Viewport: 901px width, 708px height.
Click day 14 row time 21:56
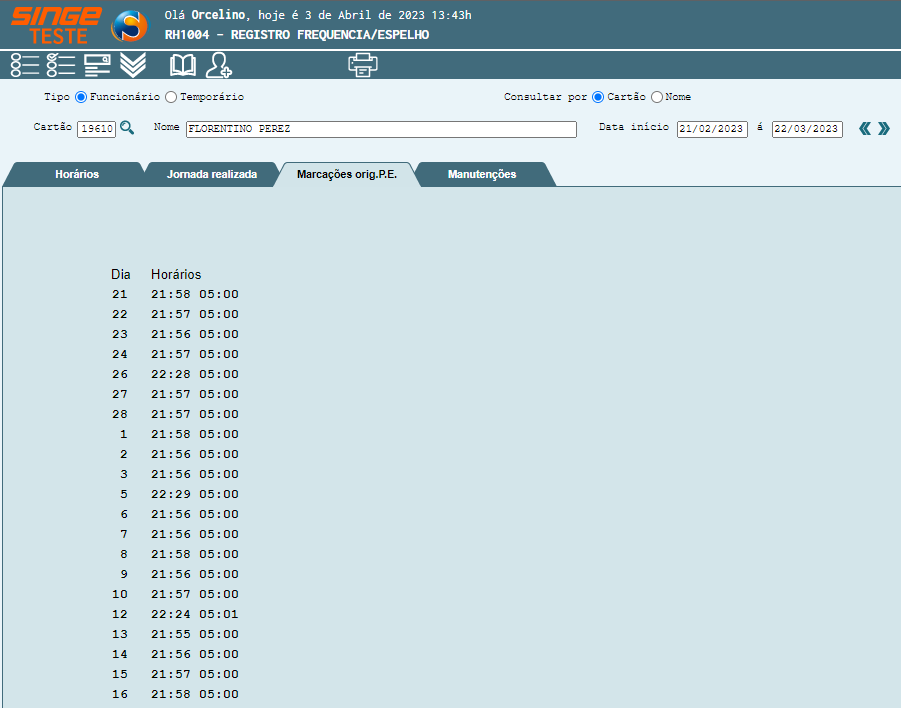171,655
